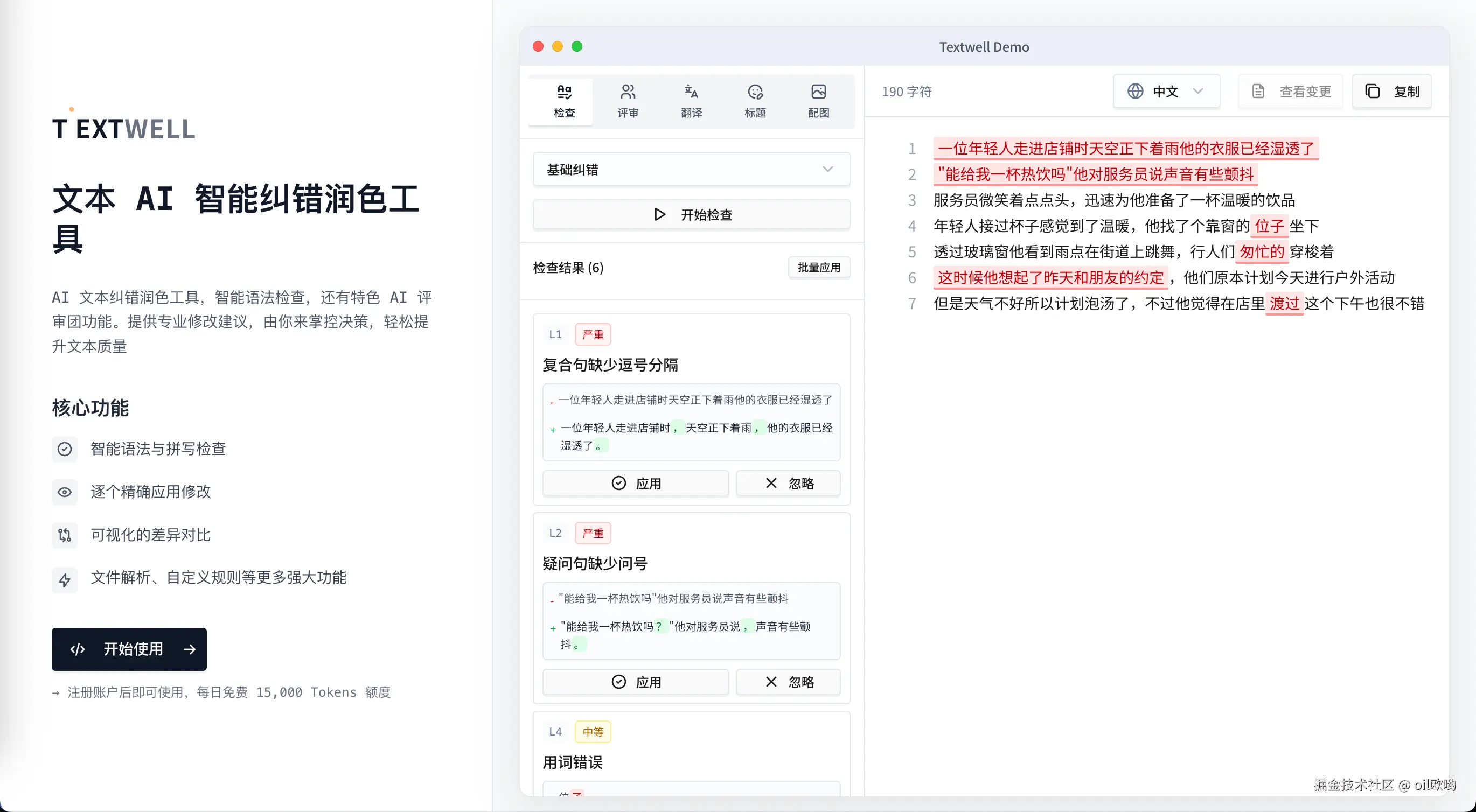Open the 检查 check tab

(564, 101)
